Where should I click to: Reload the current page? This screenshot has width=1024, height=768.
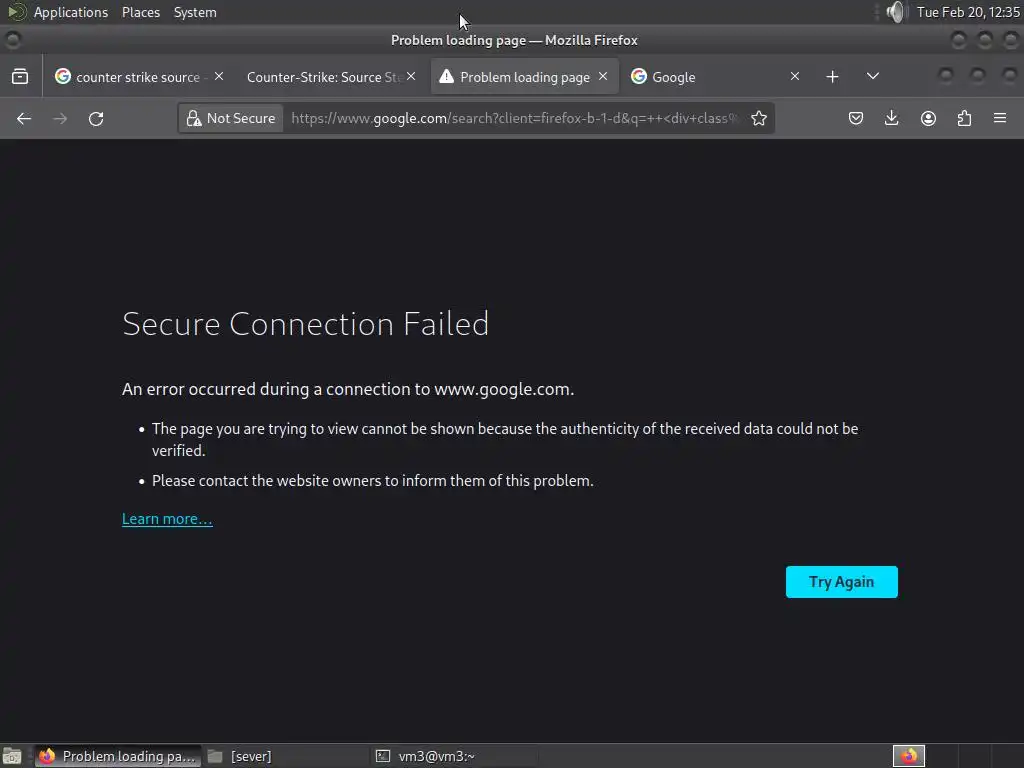tap(96, 119)
